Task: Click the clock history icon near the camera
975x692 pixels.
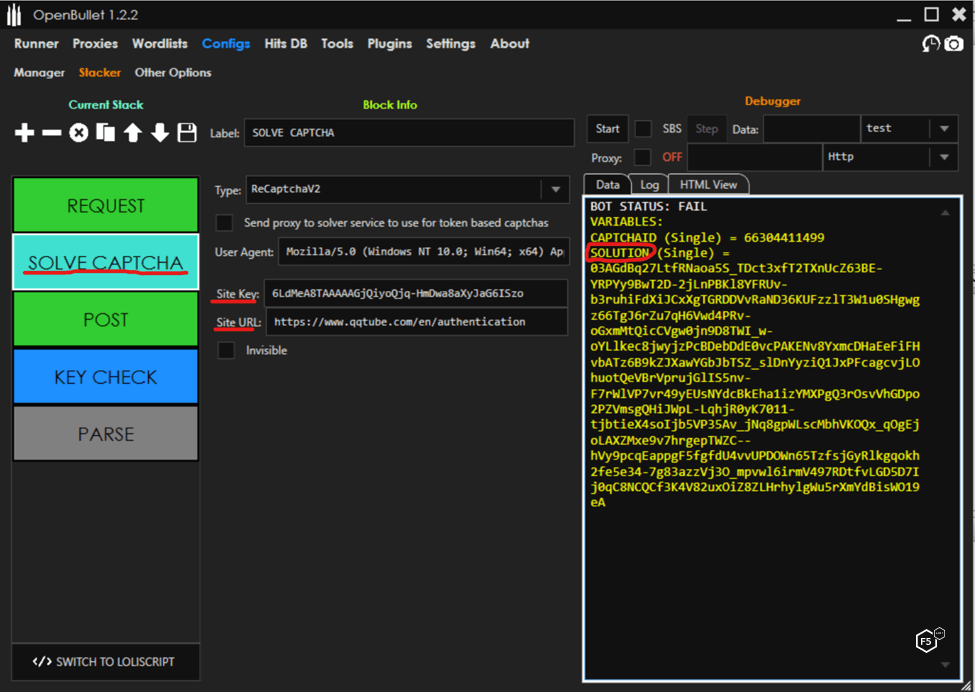Action: tap(931, 44)
